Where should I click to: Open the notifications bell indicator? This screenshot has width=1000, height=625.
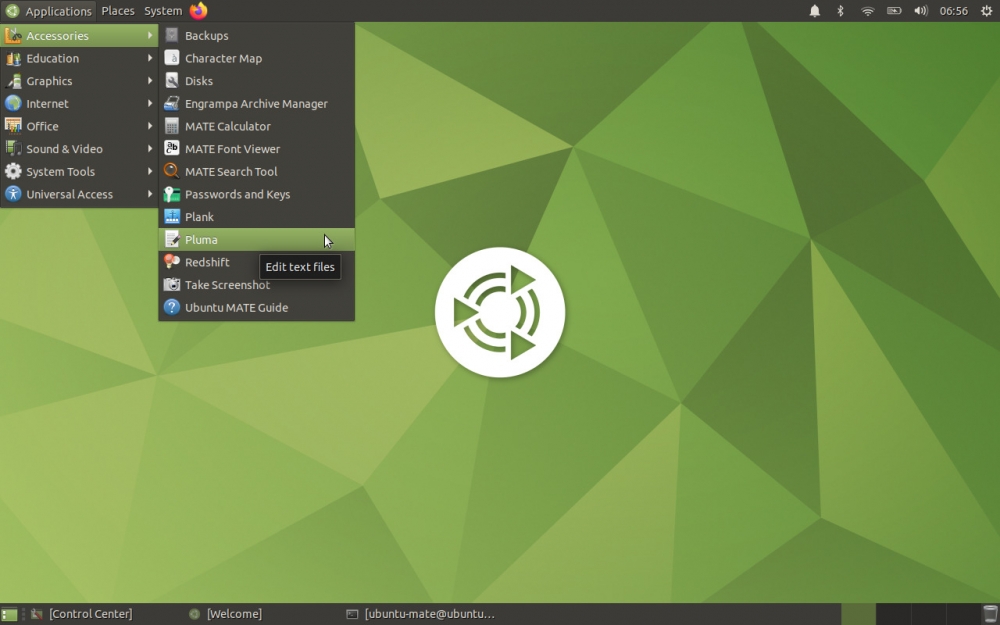point(814,11)
